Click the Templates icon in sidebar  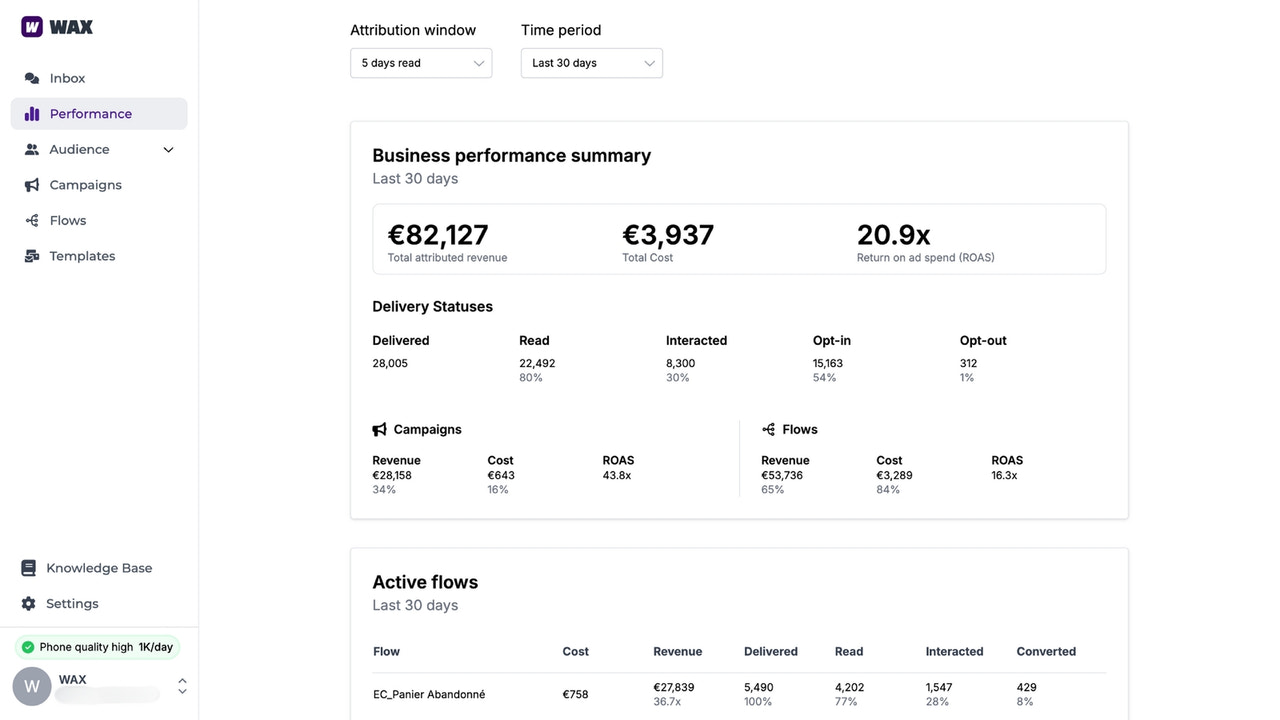coord(31,256)
